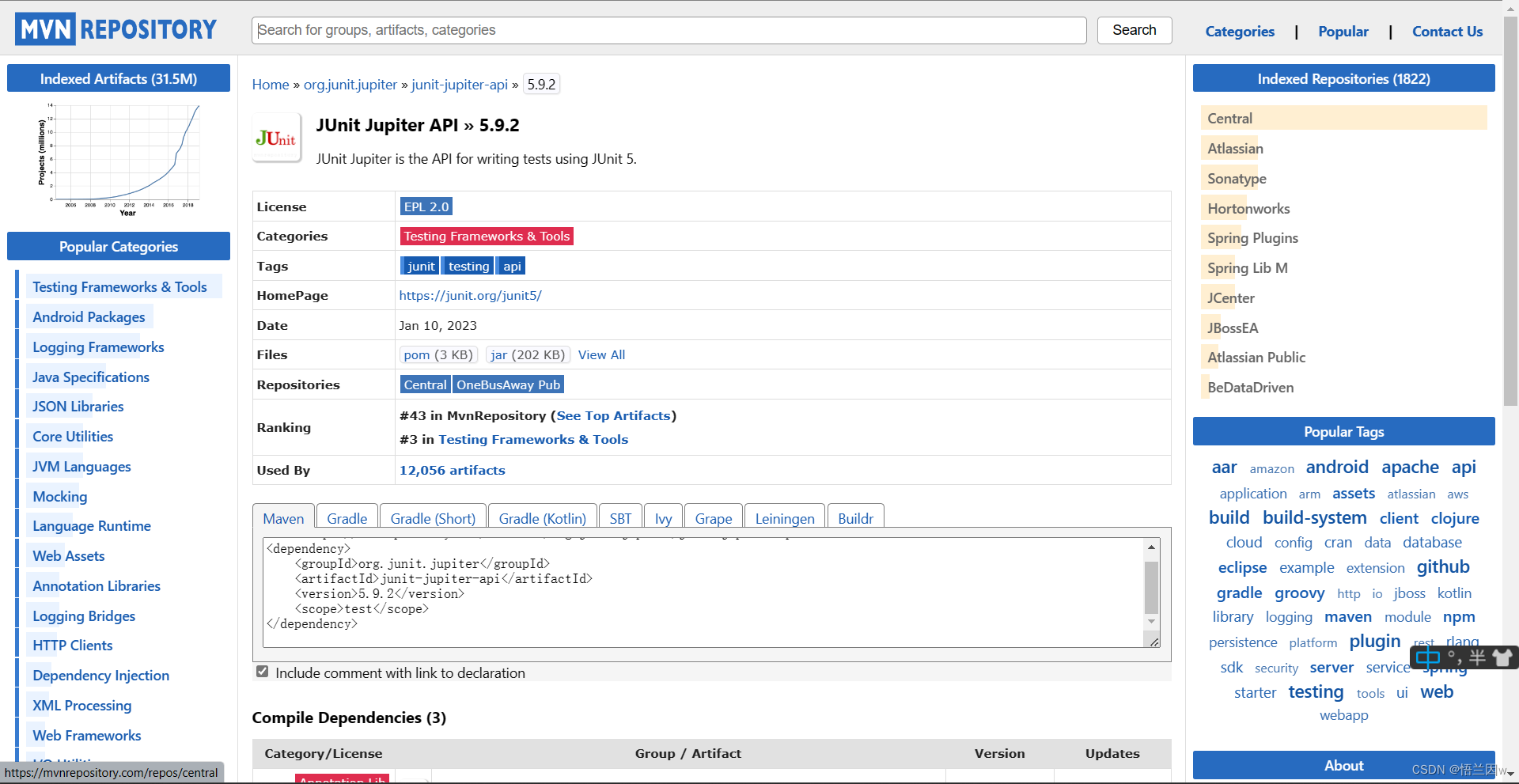Switch to the Buildr tab
Image resolution: width=1519 pixels, height=784 pixels.
coord(855,518)
